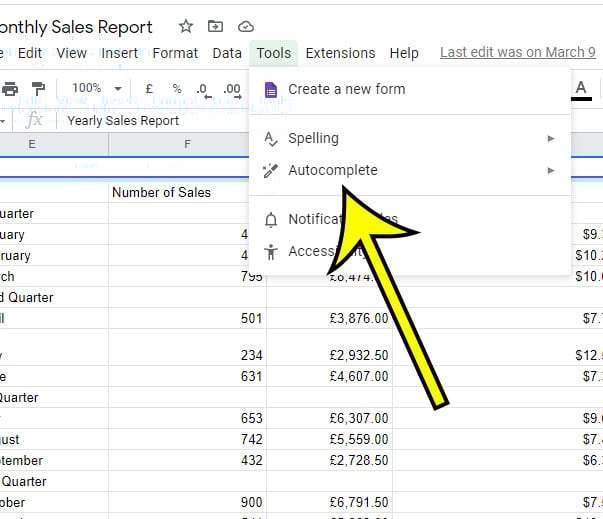Decrease decimal places
Viewport: 603px width, 519px height.
click(x=203, y=91)
